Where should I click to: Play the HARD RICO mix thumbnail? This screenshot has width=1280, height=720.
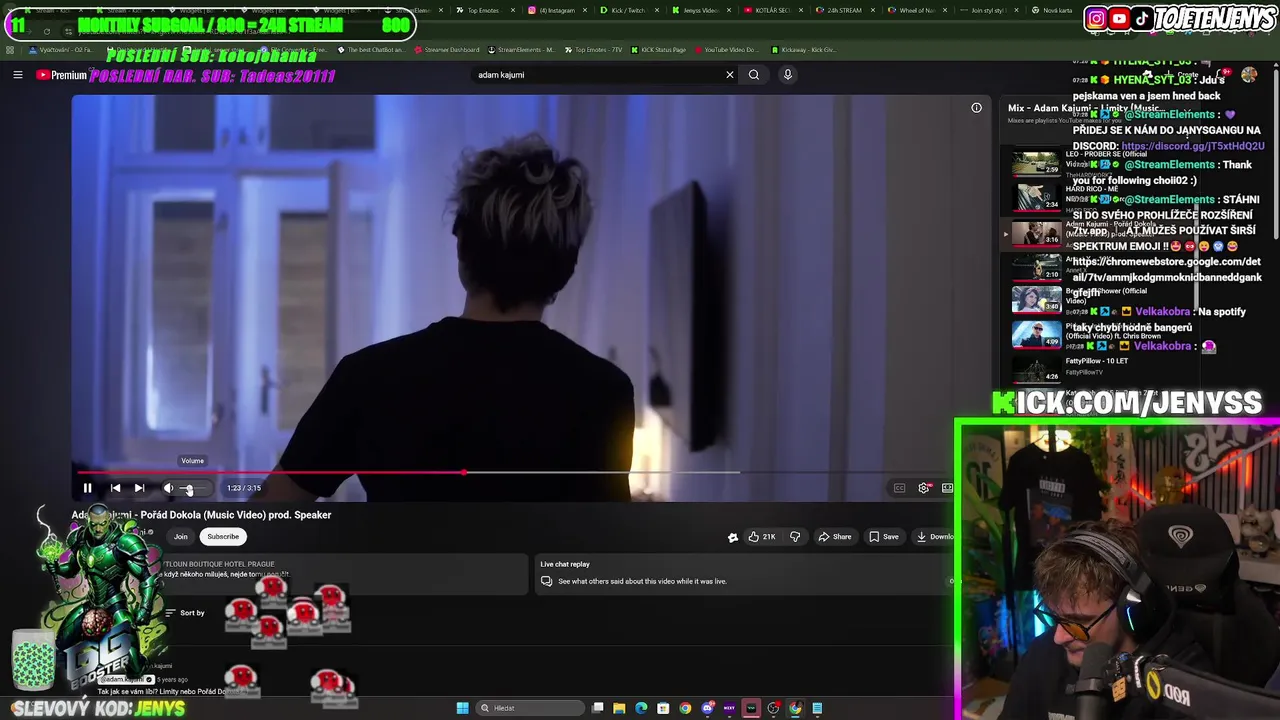1036,198
